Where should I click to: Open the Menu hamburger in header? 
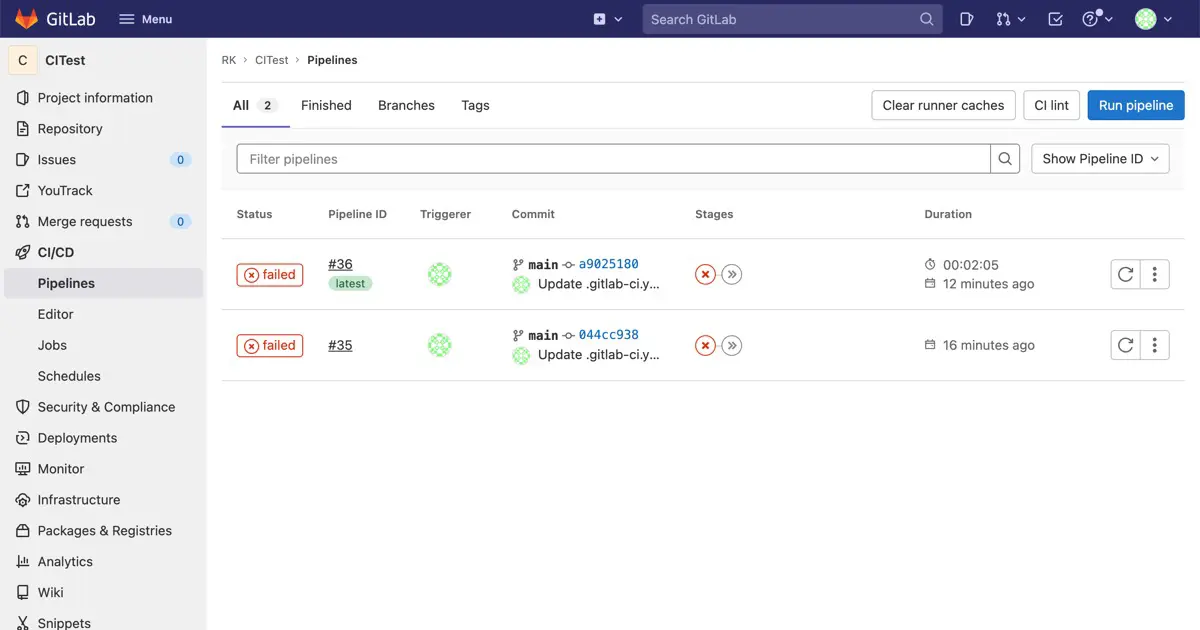pos(145,19)
